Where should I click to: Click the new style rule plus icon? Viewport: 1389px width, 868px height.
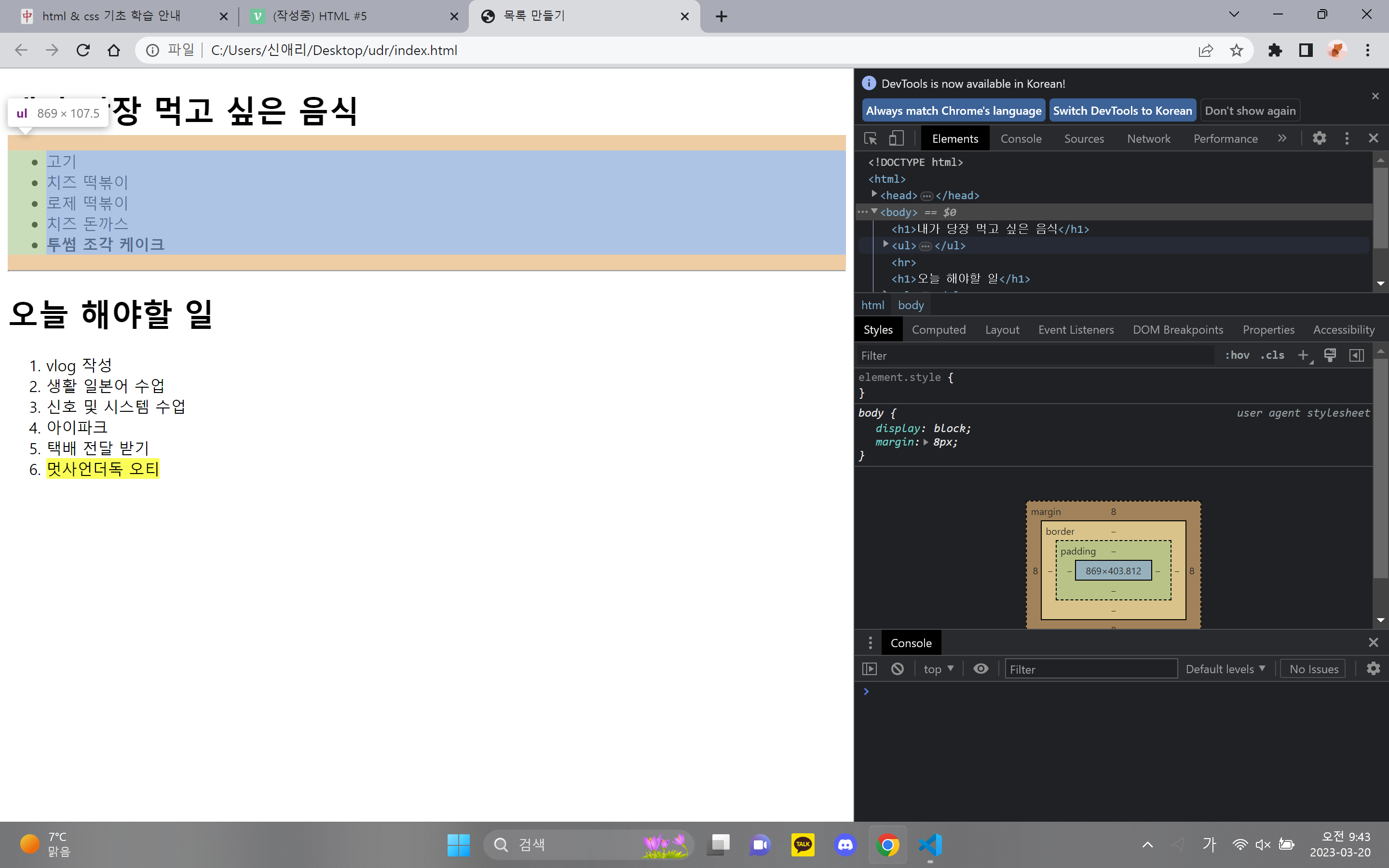1303,355
